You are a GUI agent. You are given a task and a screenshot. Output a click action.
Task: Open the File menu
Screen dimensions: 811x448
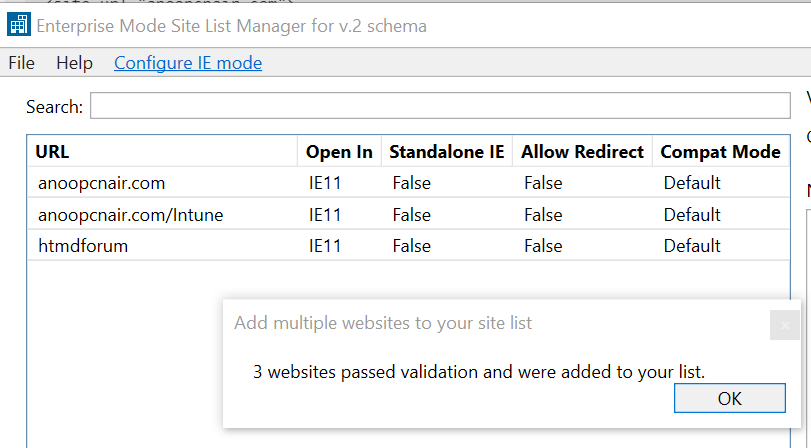click(21, 63)
